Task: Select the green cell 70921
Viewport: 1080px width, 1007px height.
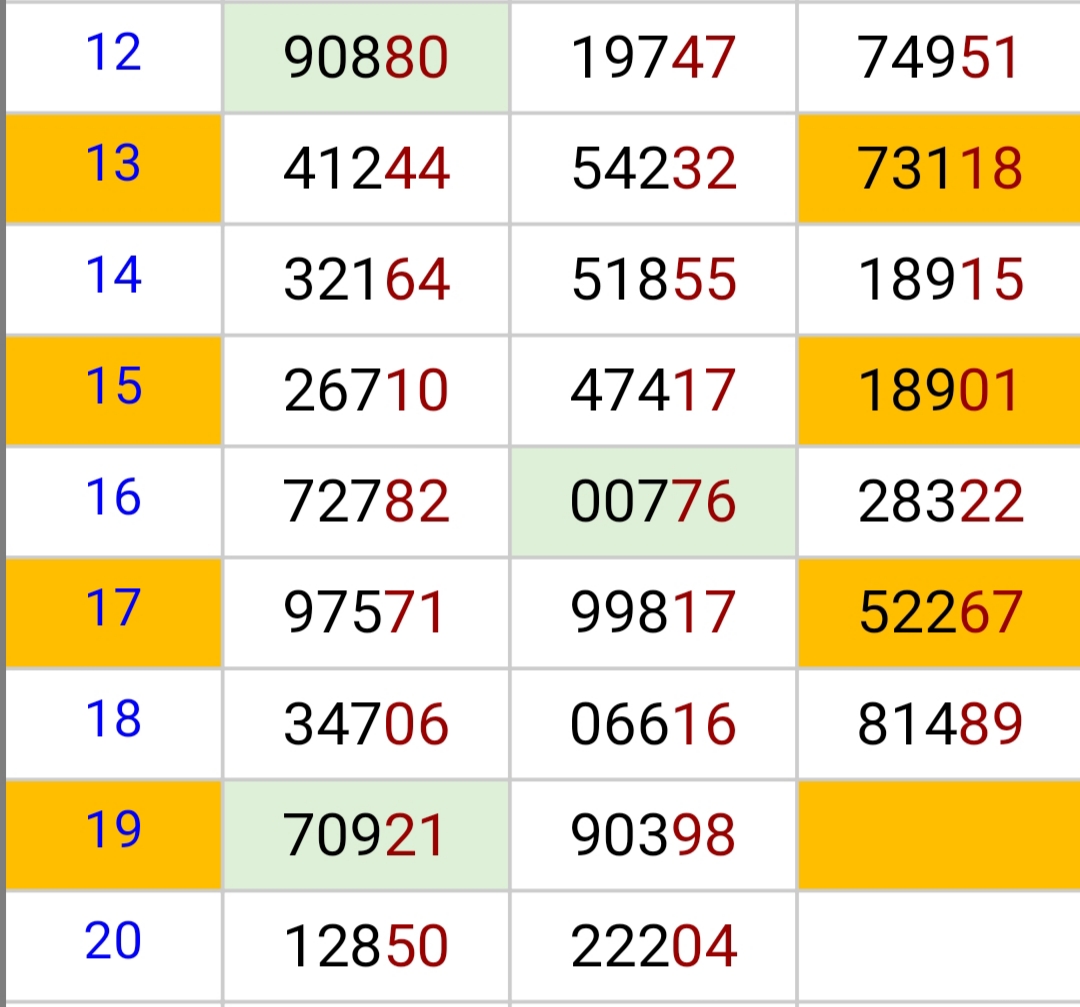Action: coord(366,836)
